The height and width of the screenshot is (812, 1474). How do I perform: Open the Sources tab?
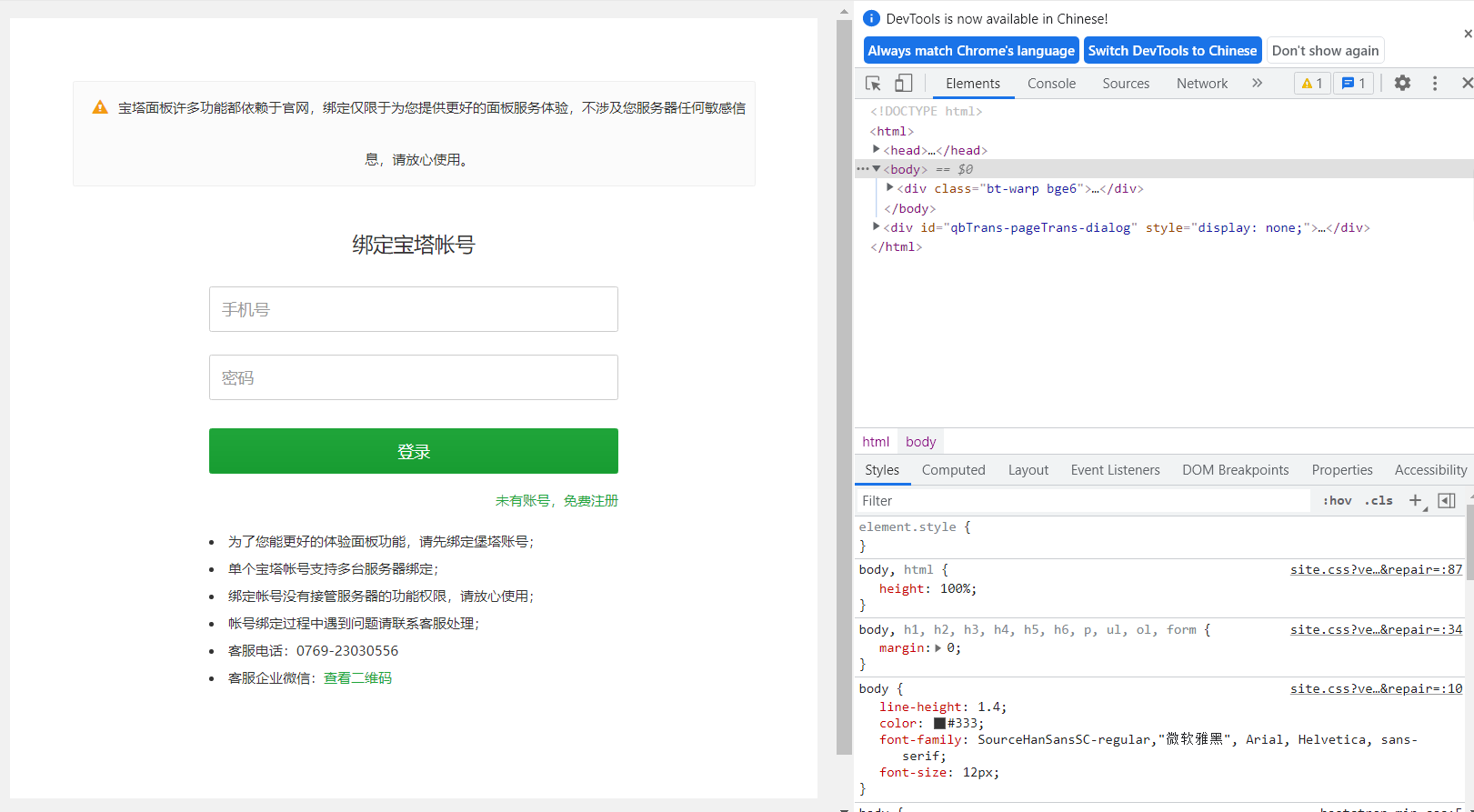1126,83
